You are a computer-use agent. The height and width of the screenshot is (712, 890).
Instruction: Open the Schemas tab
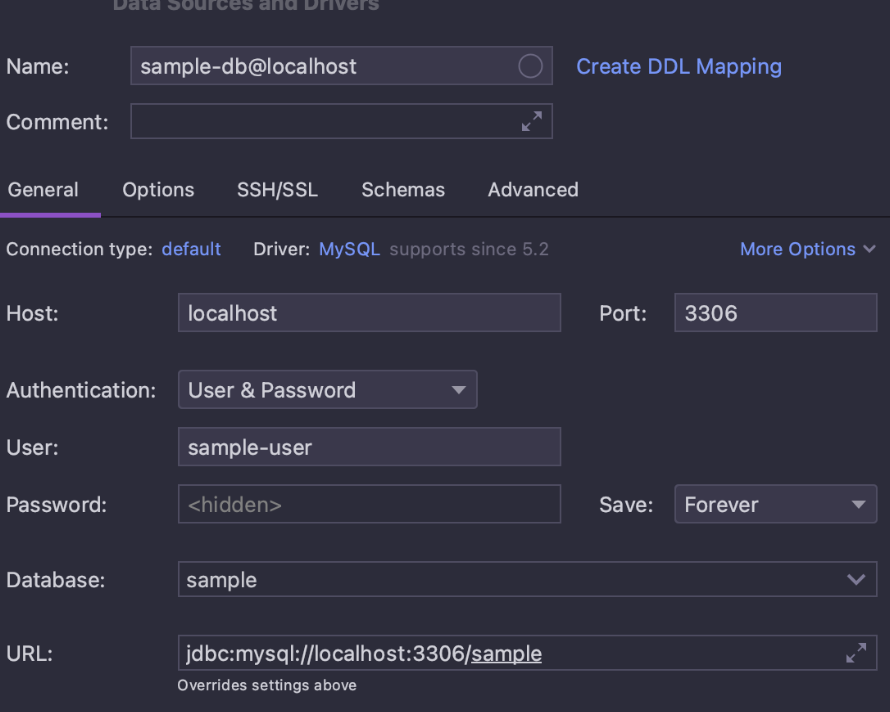[403, 190]
